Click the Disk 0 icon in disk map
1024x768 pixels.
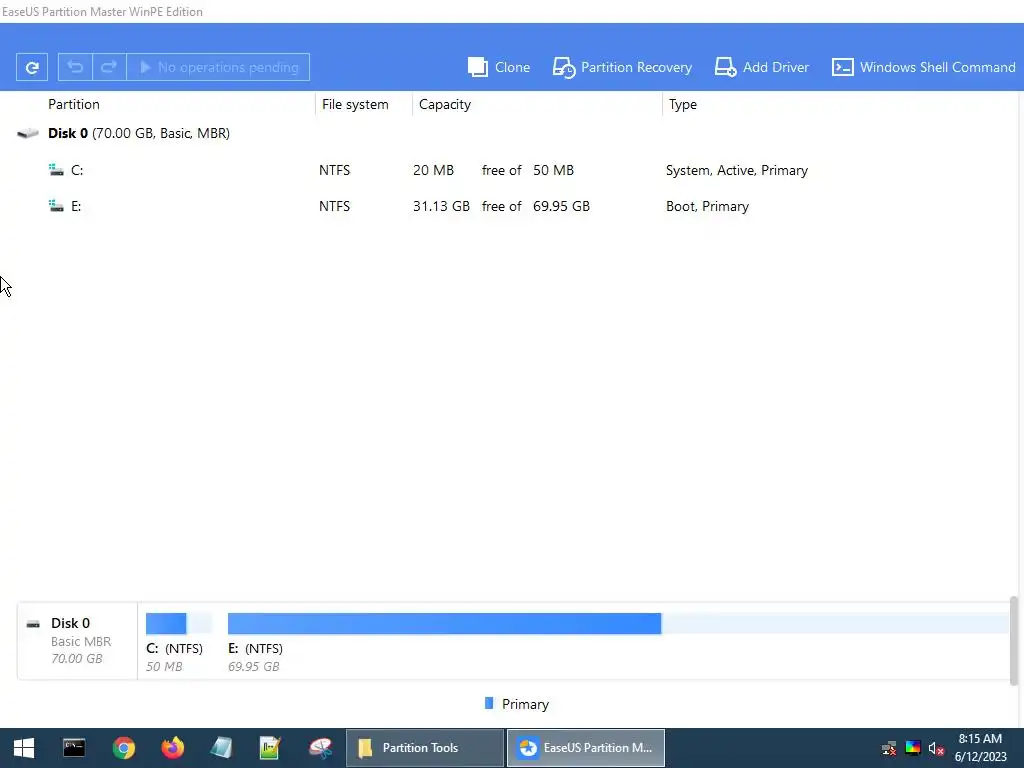(x=33, y=624)
